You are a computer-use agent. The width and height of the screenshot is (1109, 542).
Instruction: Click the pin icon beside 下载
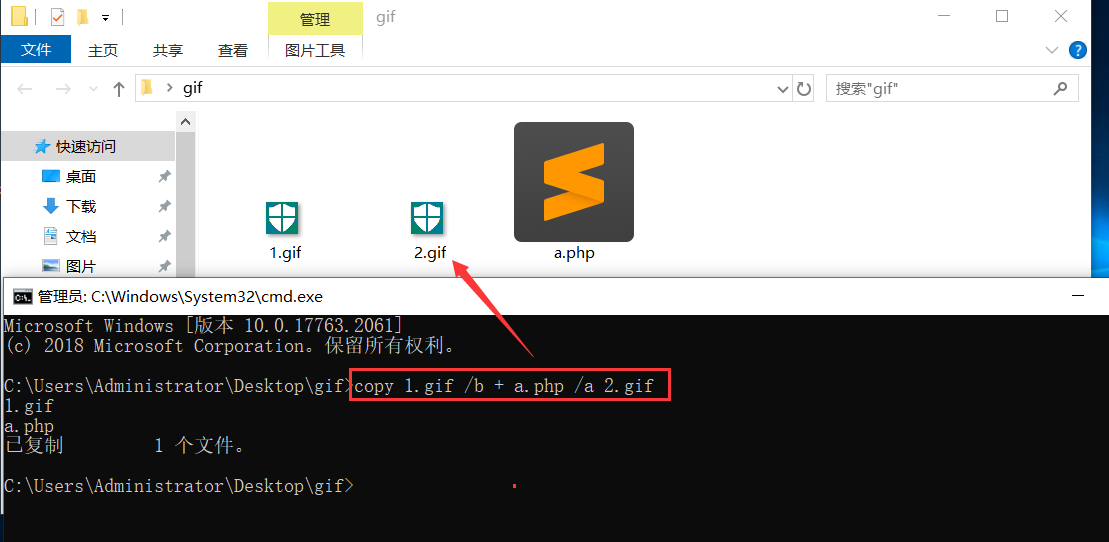[x=164, y=207]
